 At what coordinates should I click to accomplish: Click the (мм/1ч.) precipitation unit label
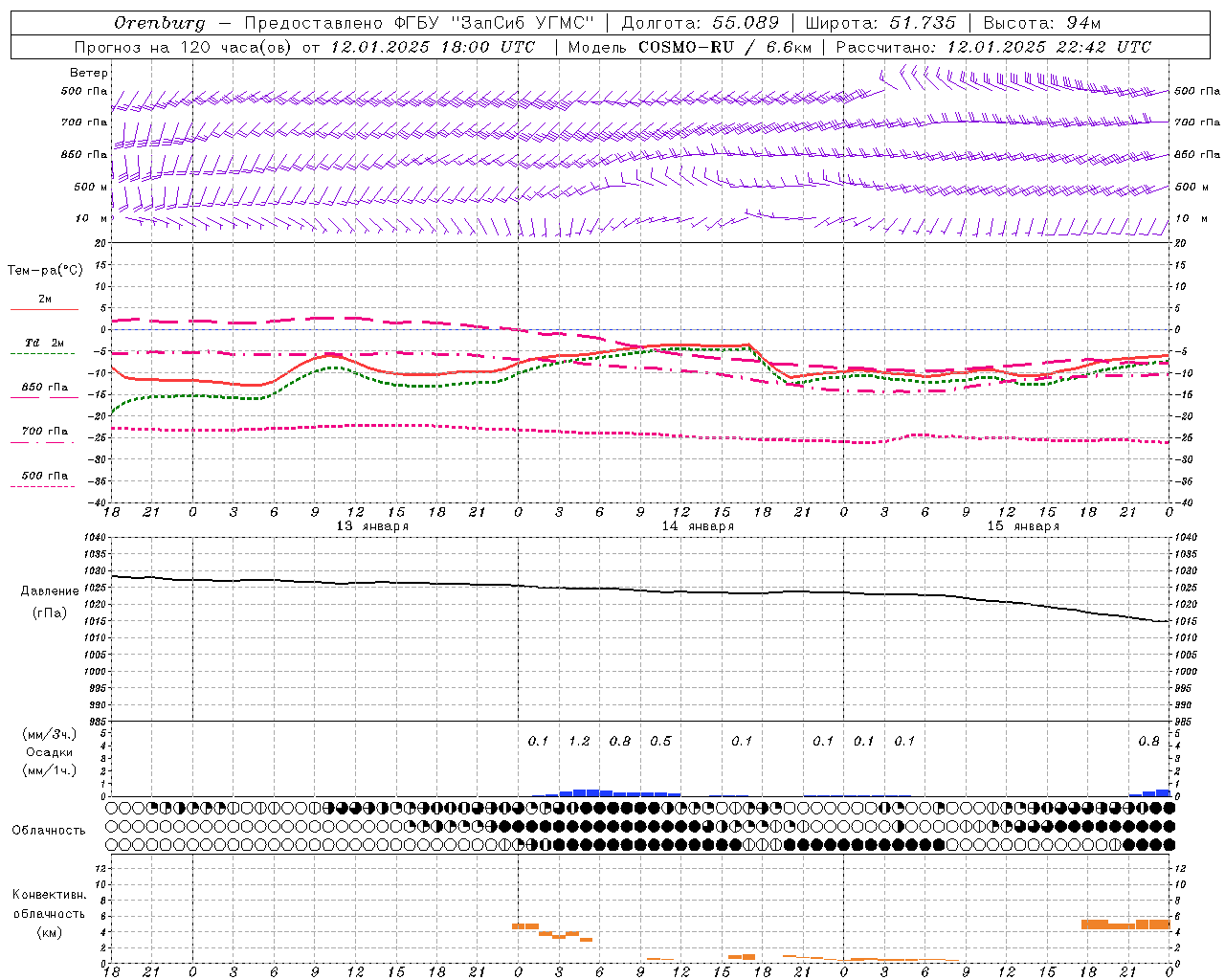pyautogui.click(x=50, y=770)
